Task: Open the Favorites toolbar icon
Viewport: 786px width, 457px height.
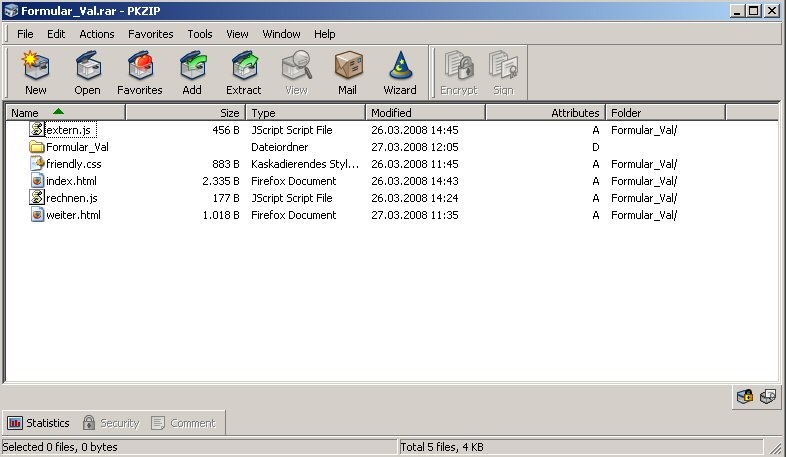Action: (x=139, y=73)
